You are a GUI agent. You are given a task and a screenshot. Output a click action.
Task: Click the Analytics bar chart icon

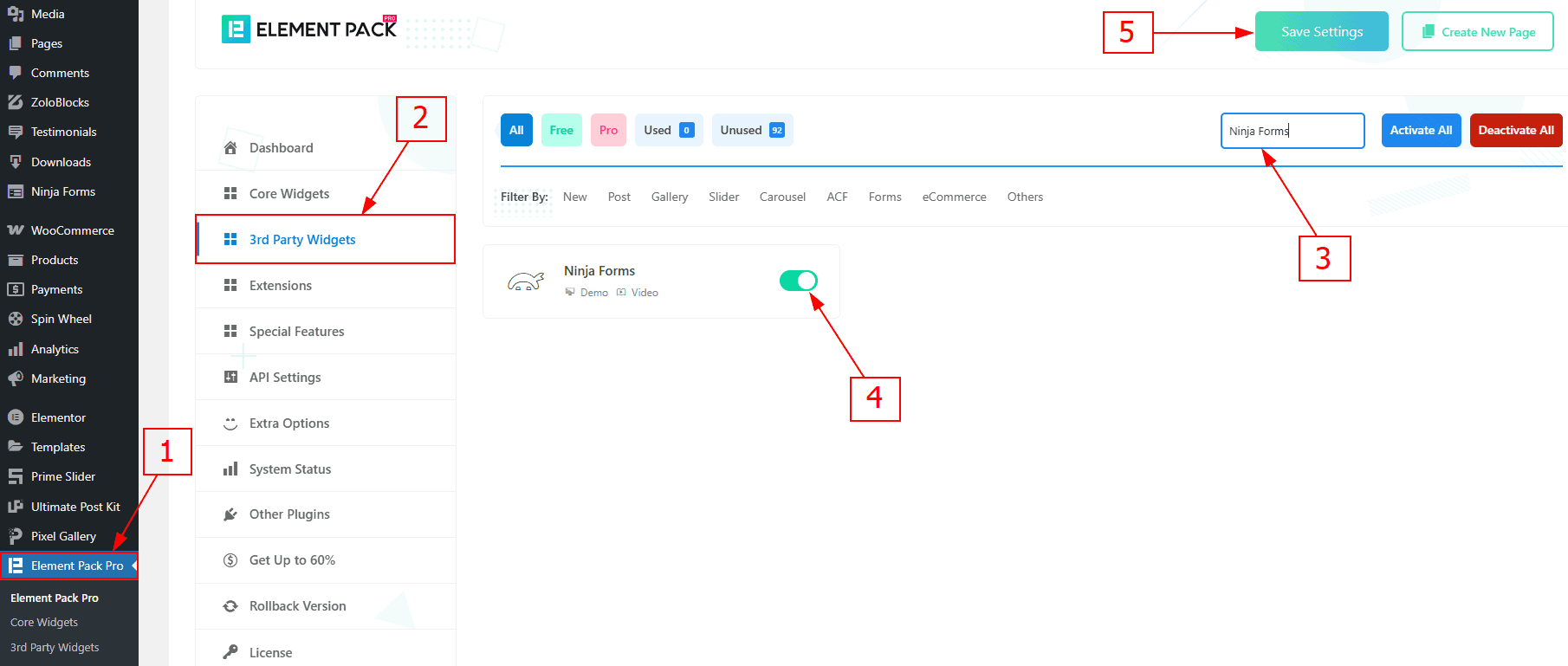(x=16, y=349)
